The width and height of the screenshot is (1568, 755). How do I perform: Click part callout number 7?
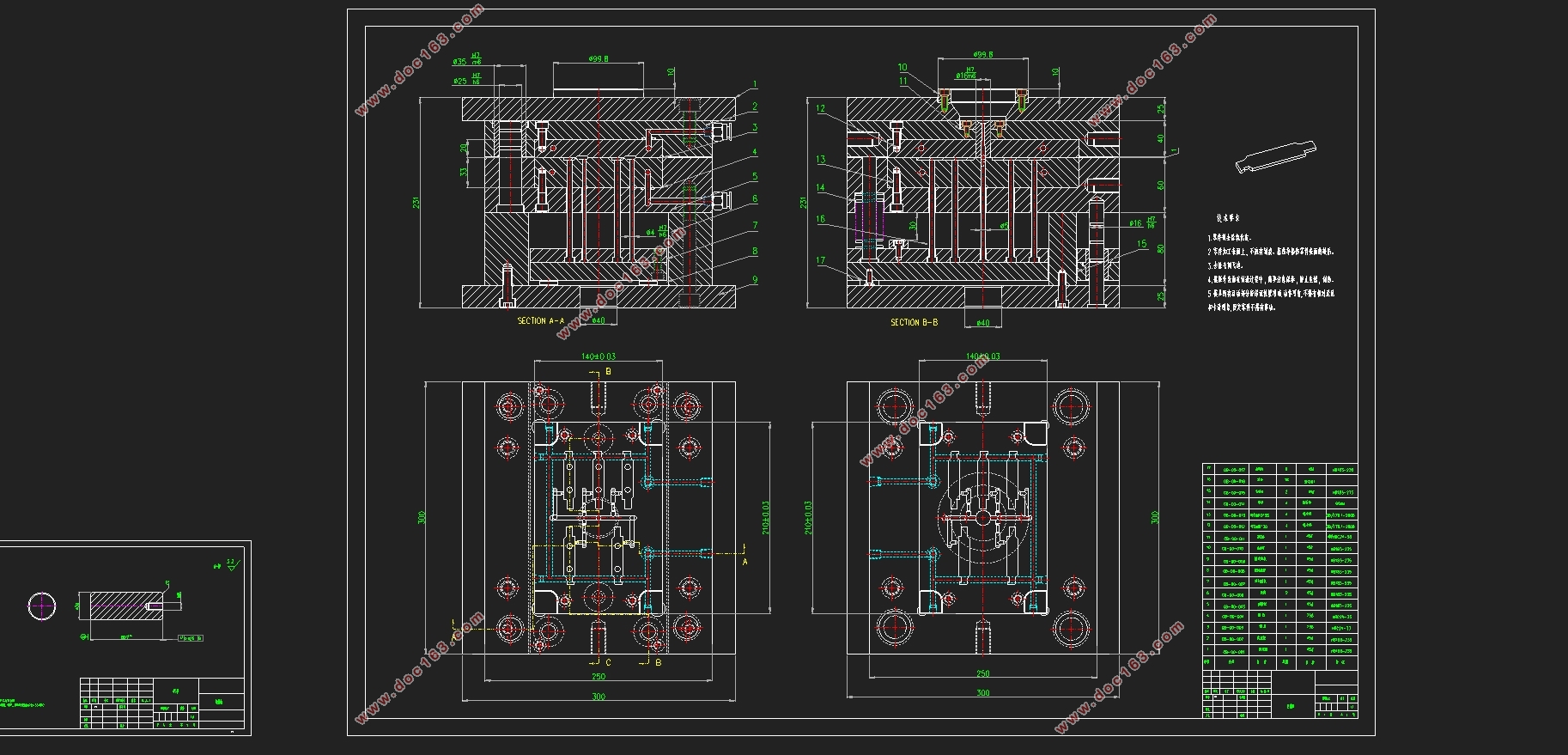pos(754,225)
